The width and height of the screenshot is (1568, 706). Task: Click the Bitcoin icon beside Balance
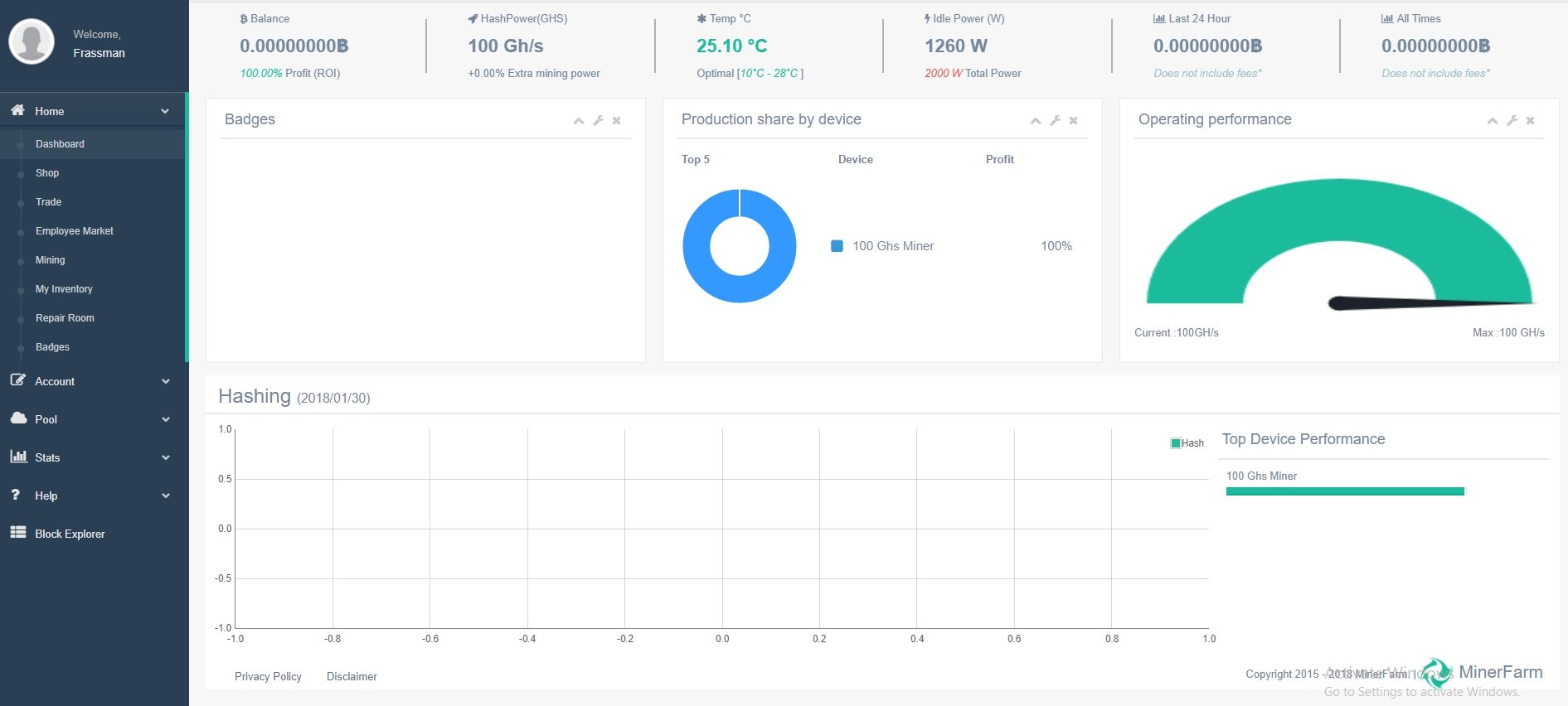pos(244,19)
